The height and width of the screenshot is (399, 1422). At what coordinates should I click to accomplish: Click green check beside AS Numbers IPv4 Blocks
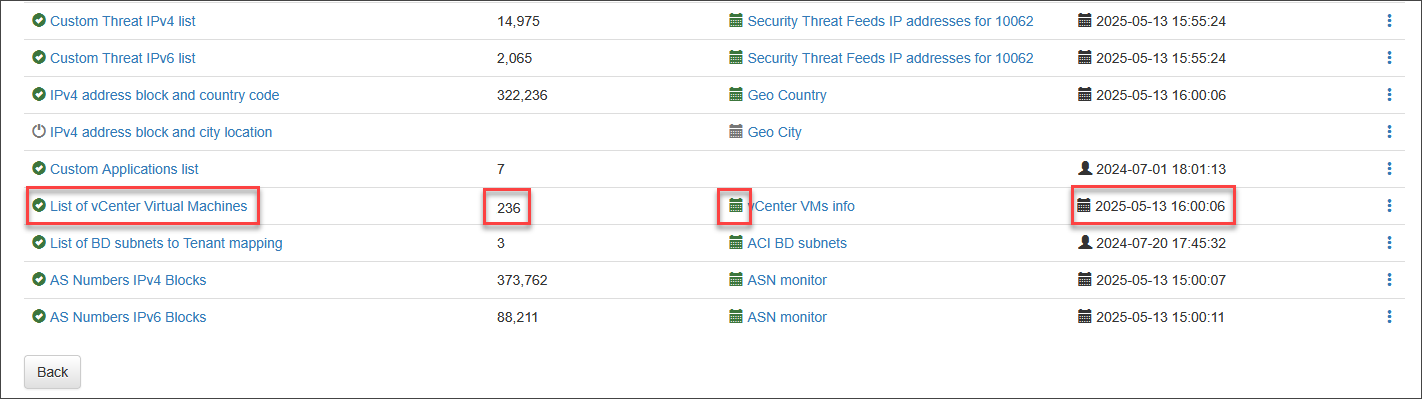[x=39, y=280]
